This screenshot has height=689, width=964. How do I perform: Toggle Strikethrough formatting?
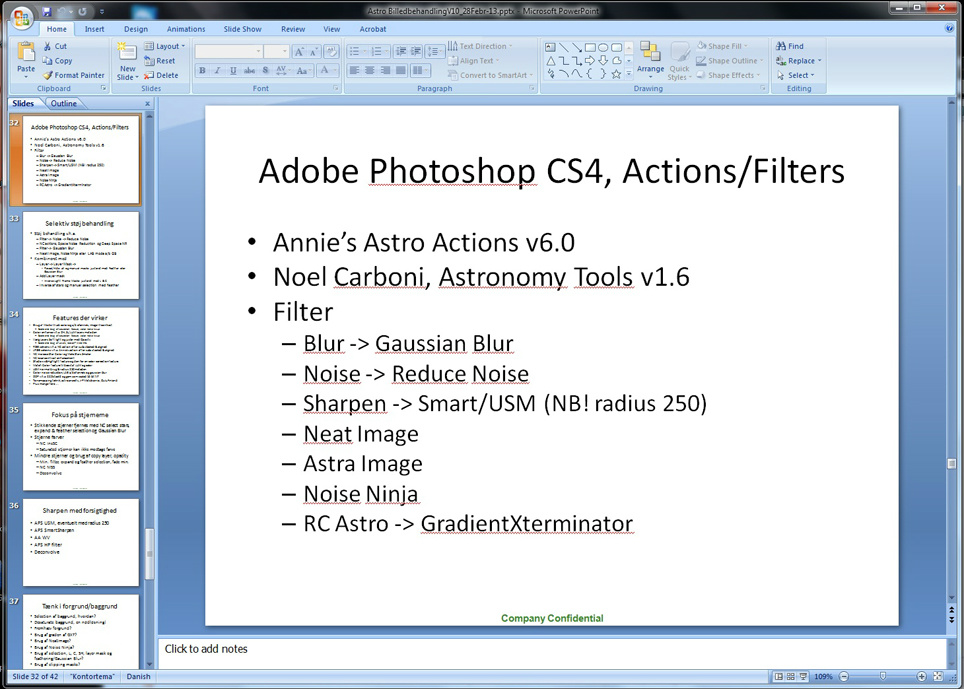pos(249,71)
